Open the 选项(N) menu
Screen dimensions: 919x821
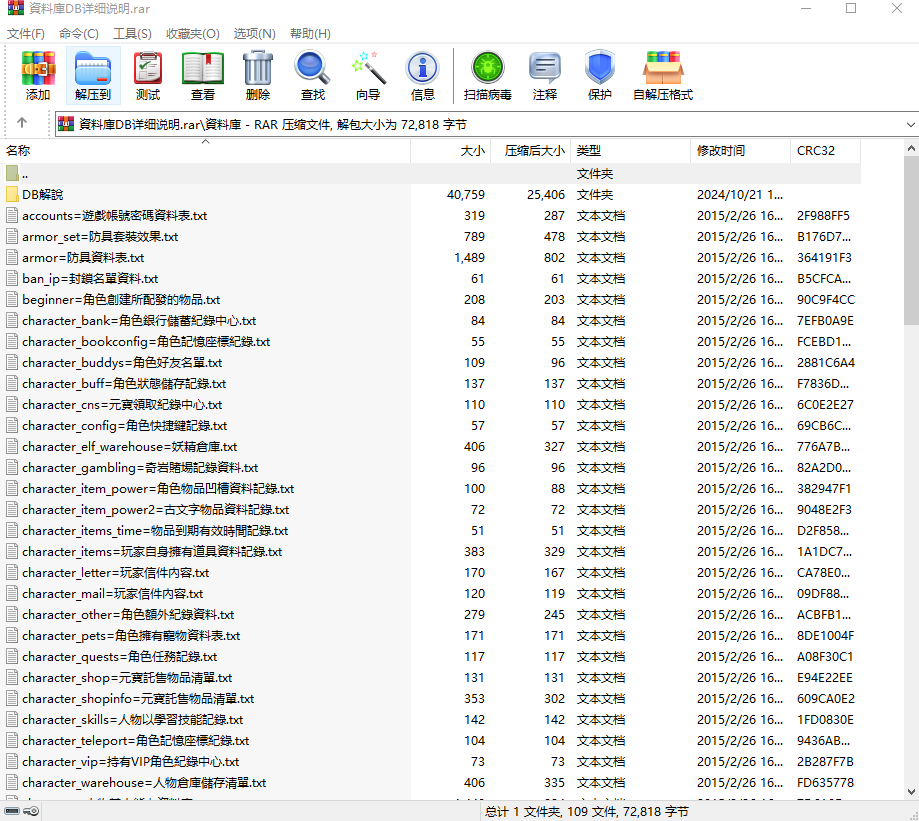coord(254,33)
